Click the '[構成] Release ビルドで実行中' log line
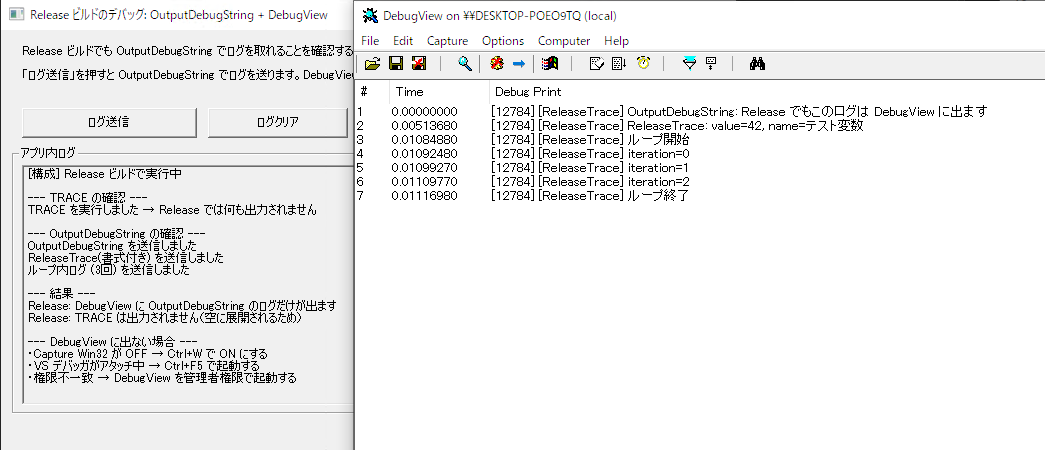1045x450 pixels. click(105, 174)
